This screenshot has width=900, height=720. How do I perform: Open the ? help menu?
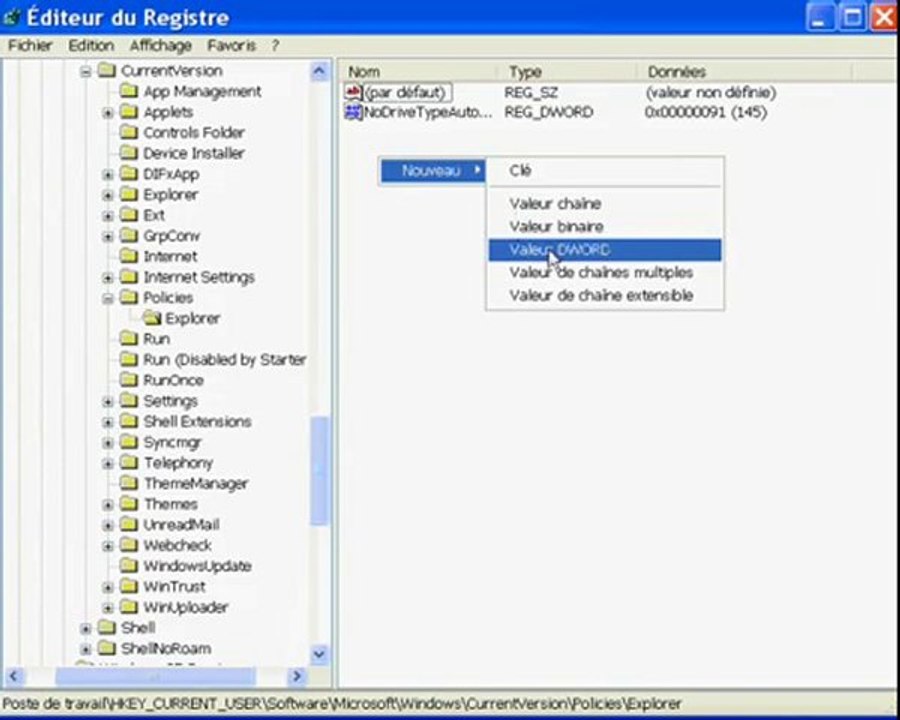[275, 45]
